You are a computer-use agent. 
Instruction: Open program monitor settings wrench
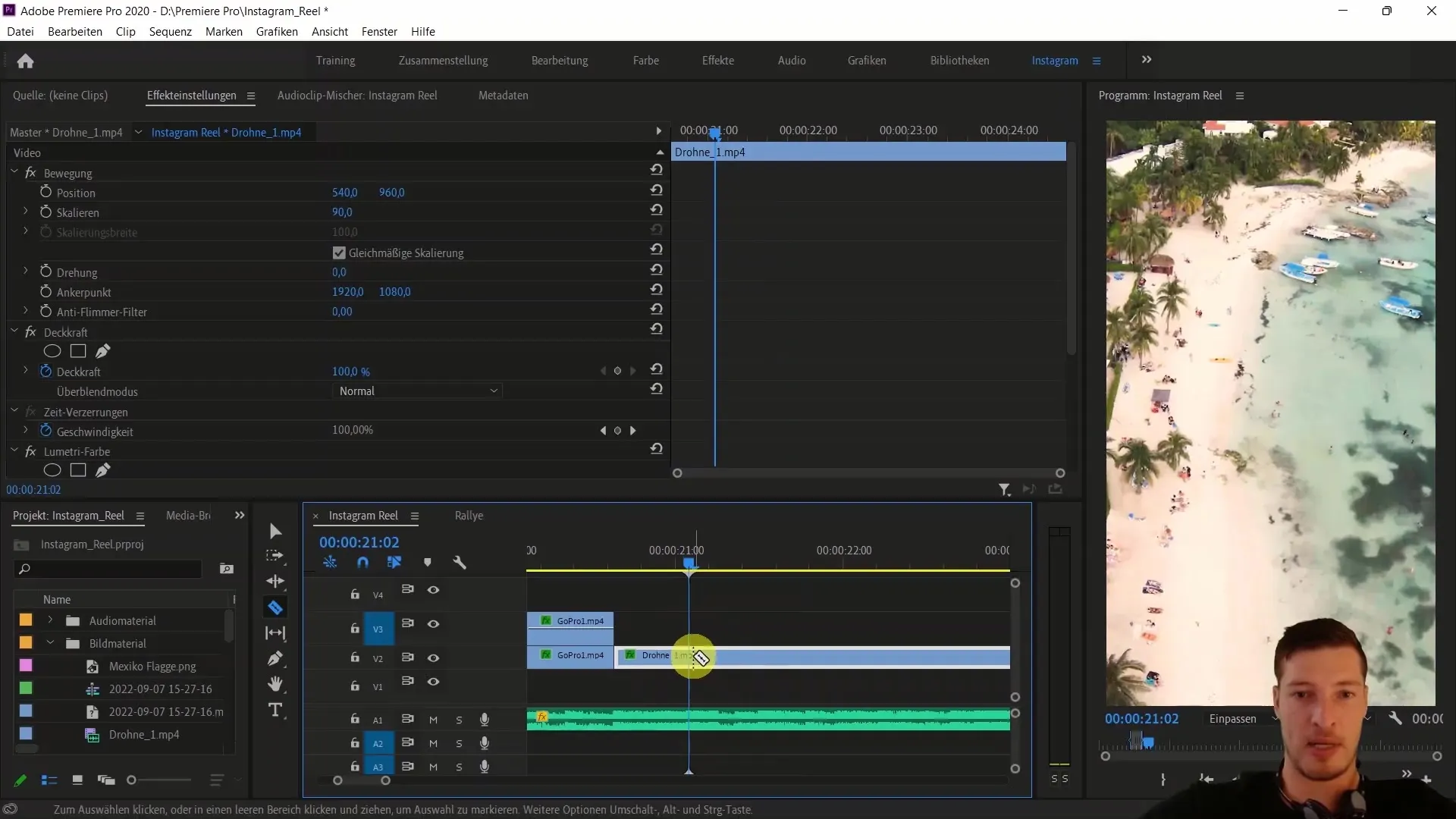pyautogui.click(x=1395, y=718)
